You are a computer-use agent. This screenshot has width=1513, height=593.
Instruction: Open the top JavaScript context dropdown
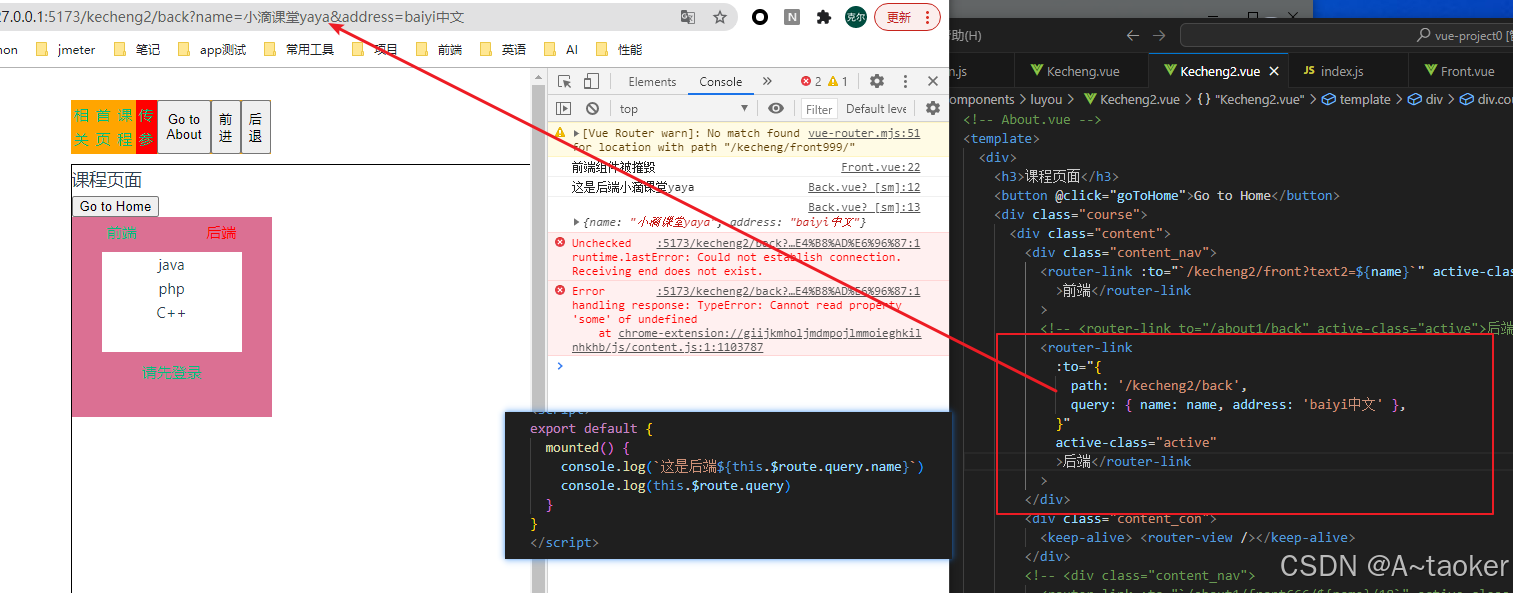tap(684, 109)
